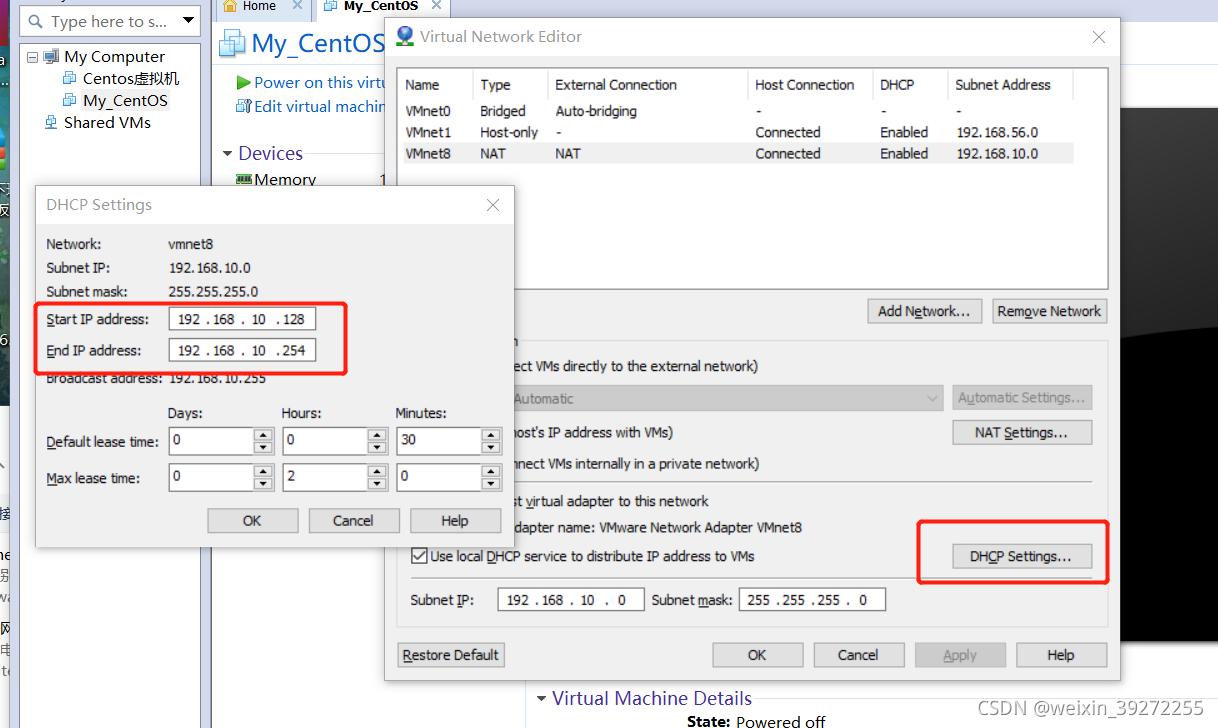The height and width of the screenshot is (728, 1218).
Task: Increase Default lease time Days value
Action: pyautogui.click(x=263, y=435)
